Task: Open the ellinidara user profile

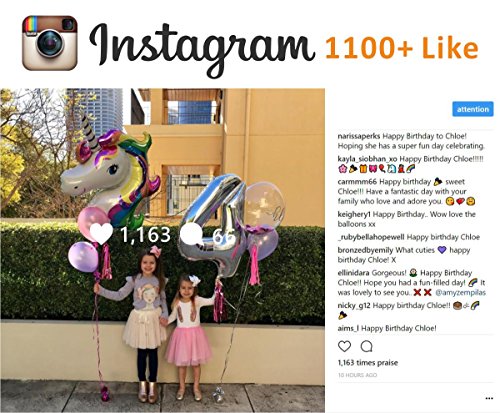Action: coord(353,273)
